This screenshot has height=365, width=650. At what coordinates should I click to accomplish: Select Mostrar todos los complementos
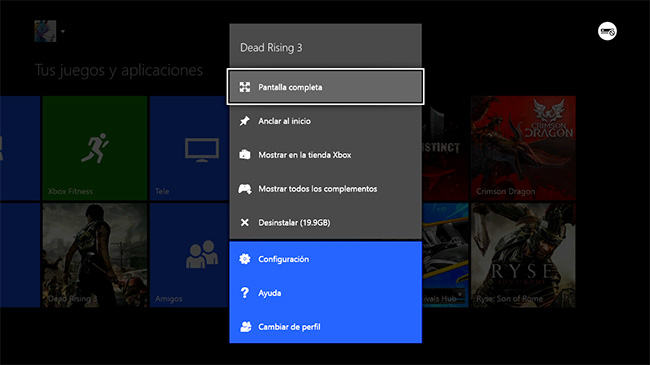pos(325,189)
